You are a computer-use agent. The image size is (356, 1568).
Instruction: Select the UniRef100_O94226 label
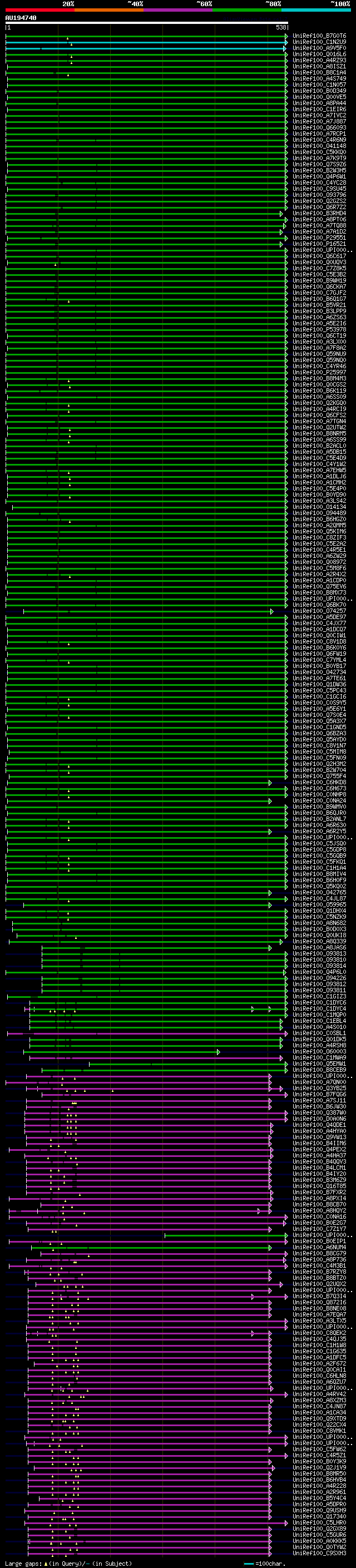pos(319,978)
